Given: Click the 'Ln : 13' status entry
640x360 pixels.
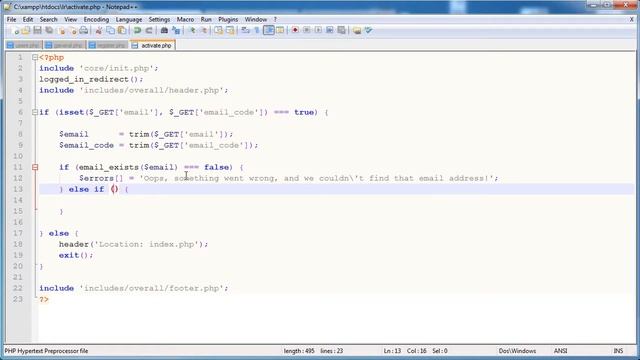Looking at the screenshot, I should pos(392,351).
